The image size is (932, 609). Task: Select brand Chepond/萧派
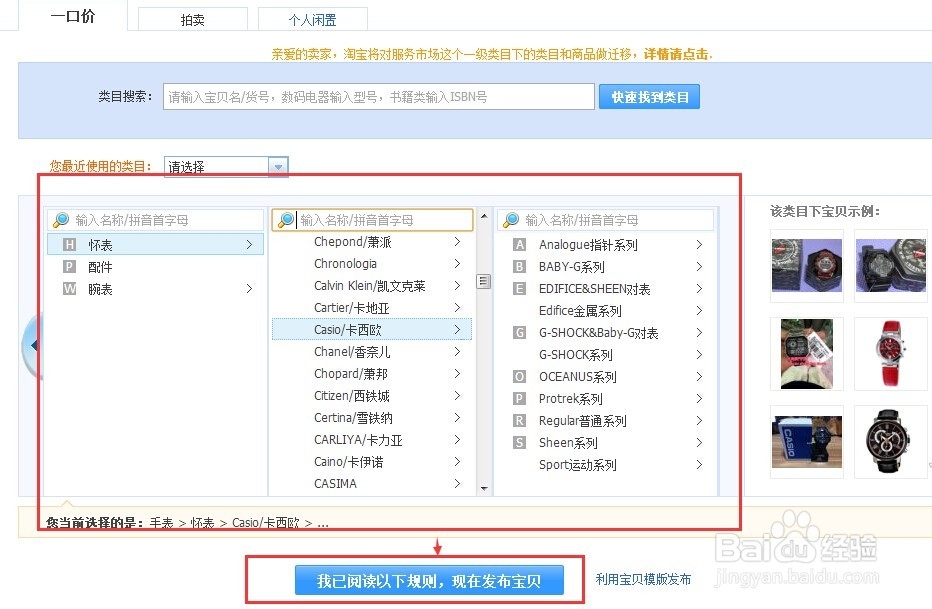click(x=372, y=242)
